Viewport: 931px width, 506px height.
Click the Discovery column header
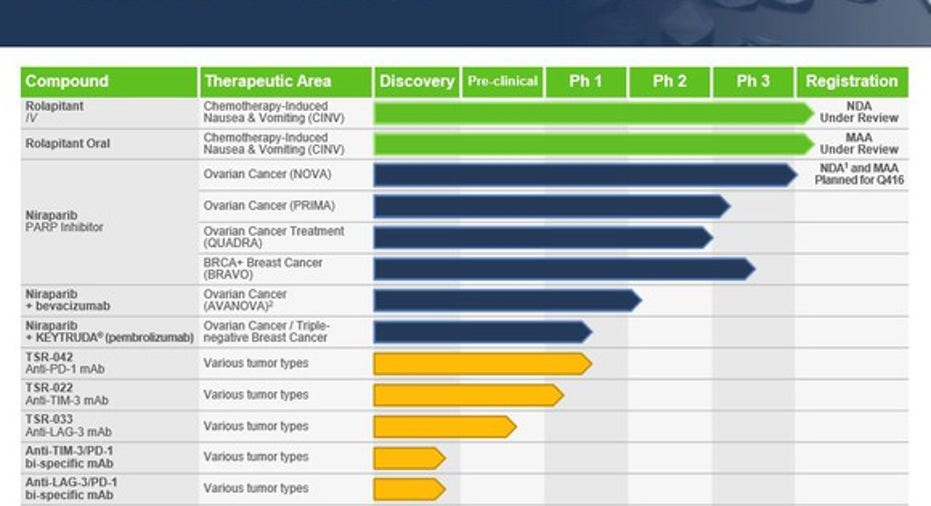point(416,81)
